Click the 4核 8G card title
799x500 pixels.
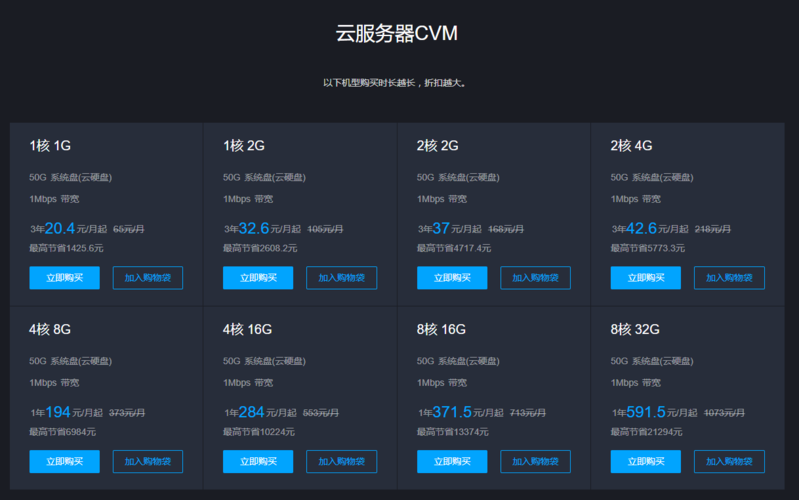pos(50,329)
